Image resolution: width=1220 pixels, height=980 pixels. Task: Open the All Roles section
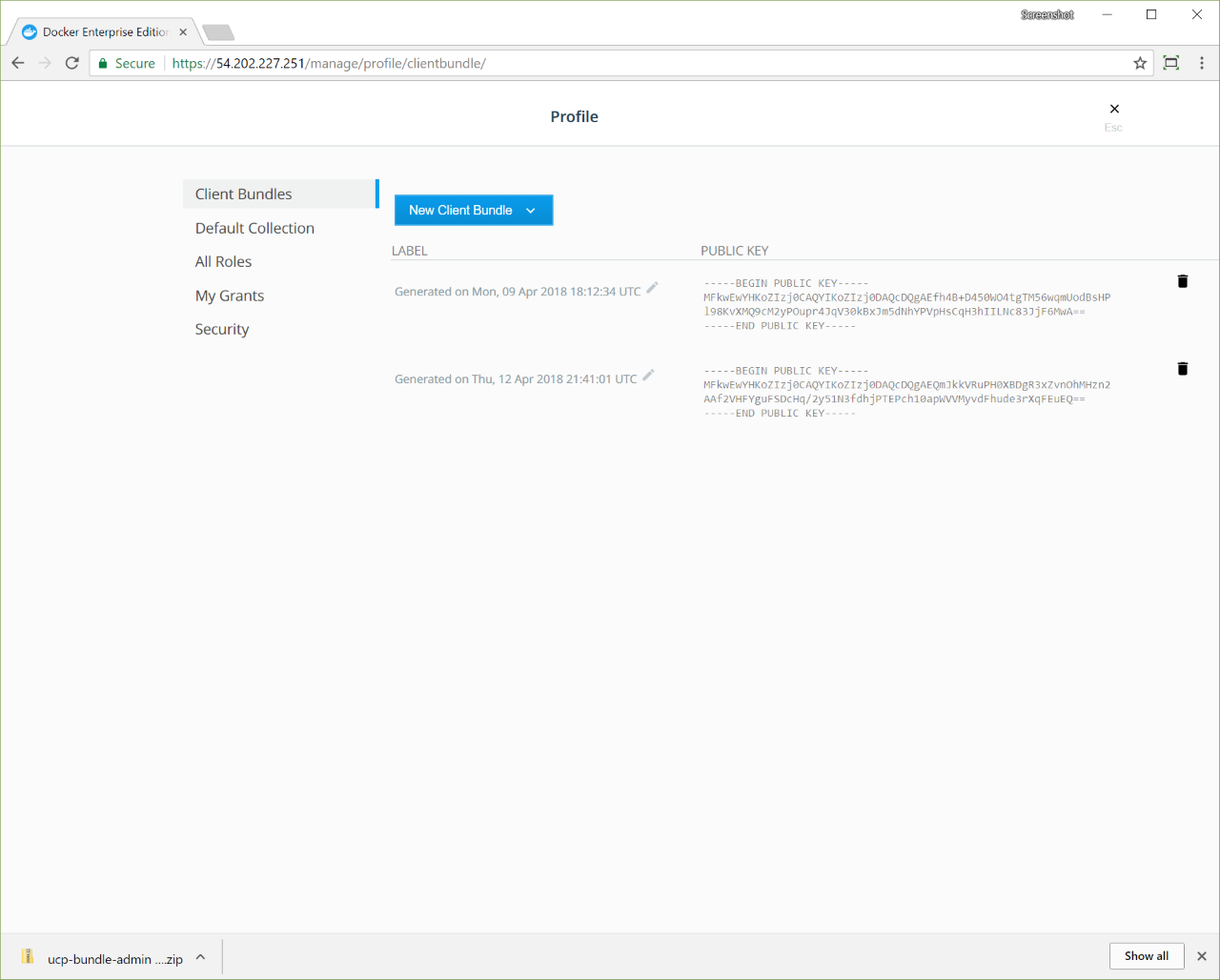[223, 262]
